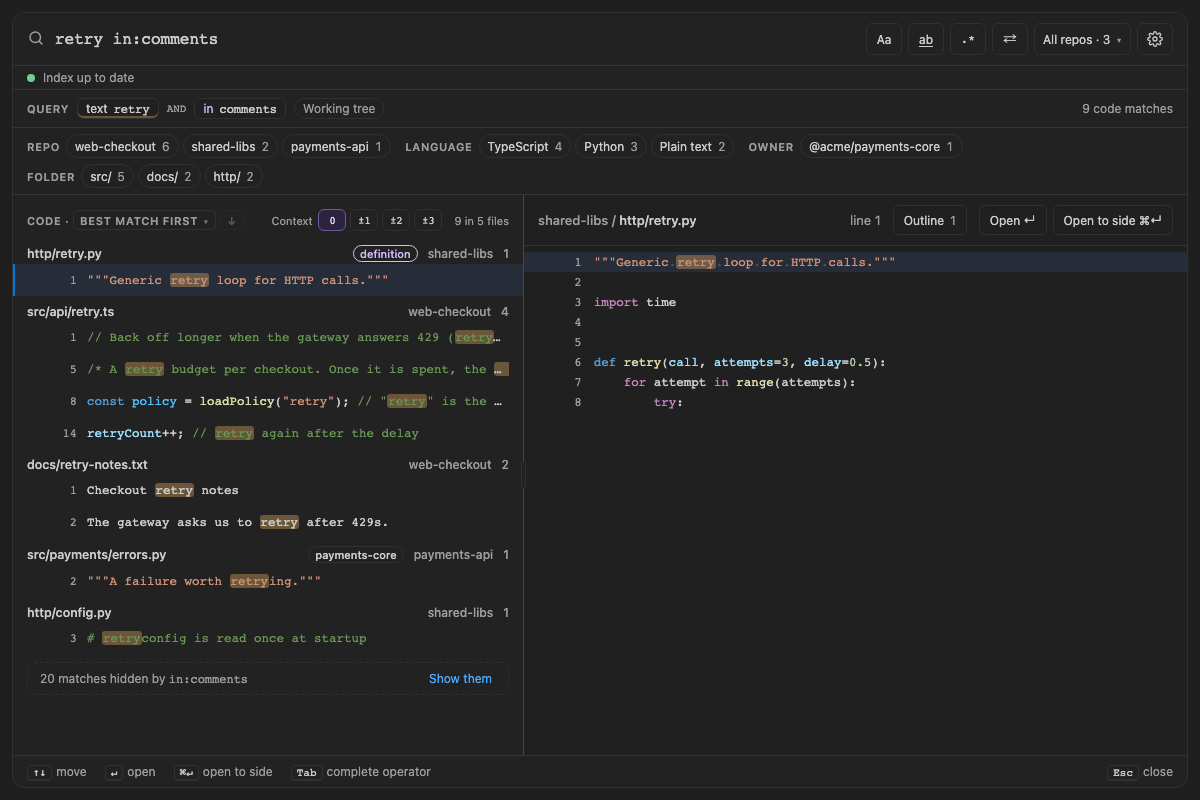The height and width of the screenshot is (800, 1200).
Task: Filter by docs/ folder
Action: point(168,177)
